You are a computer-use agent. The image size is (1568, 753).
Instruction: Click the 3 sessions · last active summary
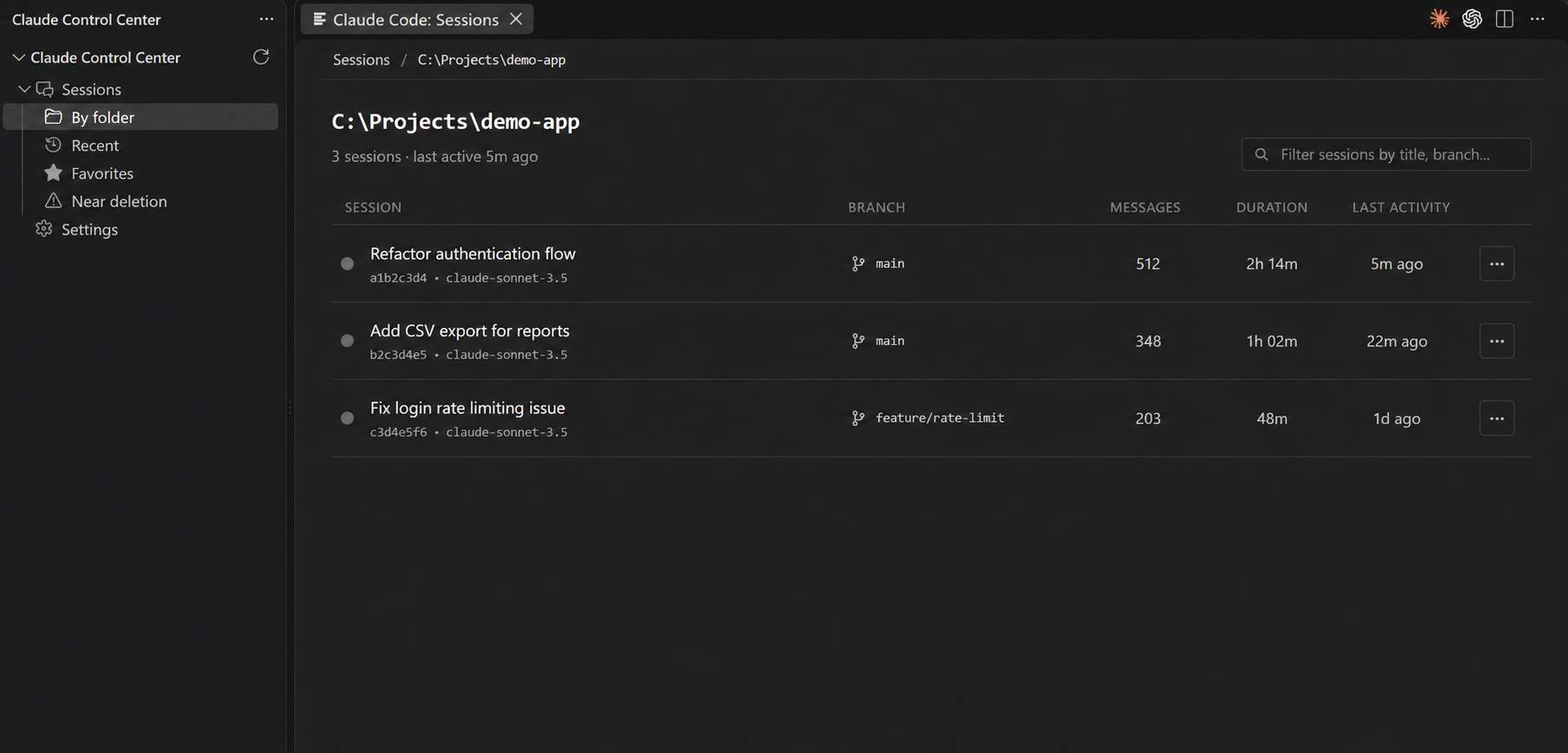(435, 156)
